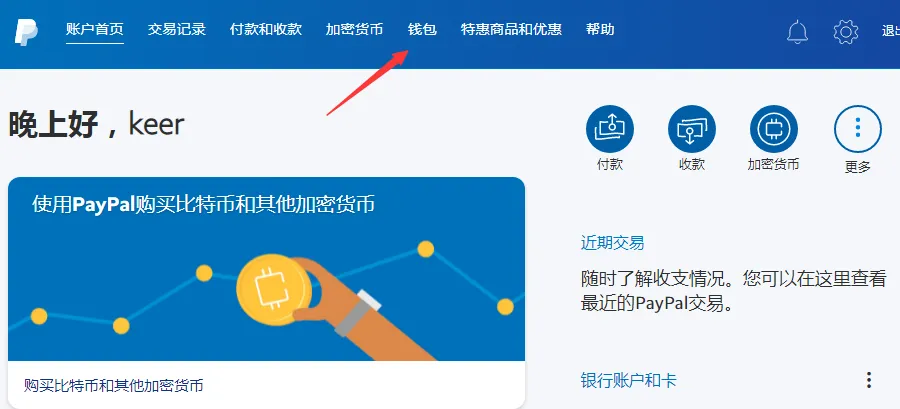
Task: Click the 付款 send money icon
Action: click(610, 129)
